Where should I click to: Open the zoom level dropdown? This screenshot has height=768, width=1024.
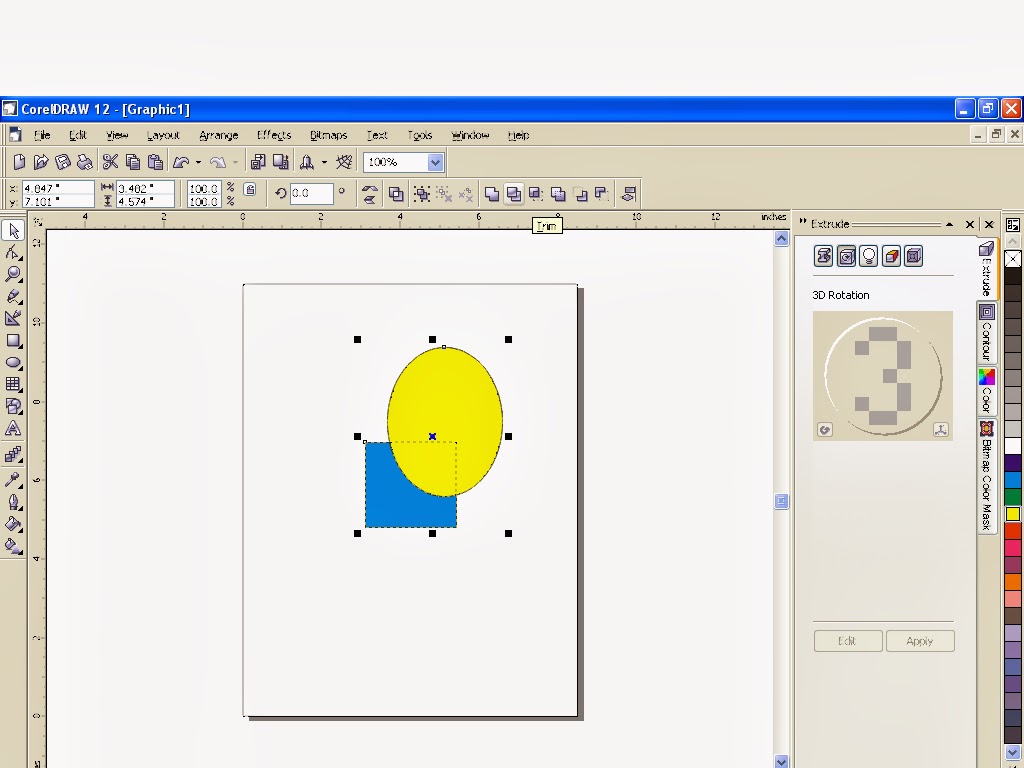[436, 162]
